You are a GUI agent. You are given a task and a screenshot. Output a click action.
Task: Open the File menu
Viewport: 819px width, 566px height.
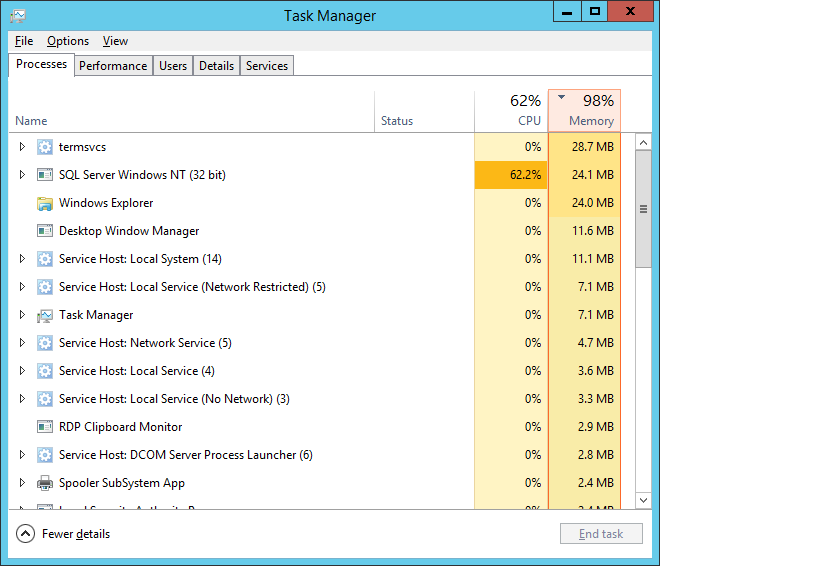(x=24, y=41)
